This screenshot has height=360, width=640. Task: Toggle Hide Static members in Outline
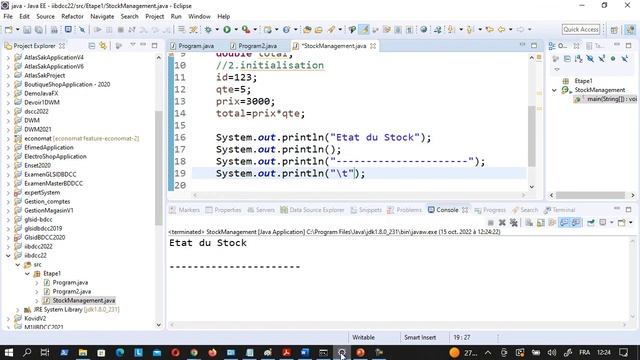click(602, 59)
